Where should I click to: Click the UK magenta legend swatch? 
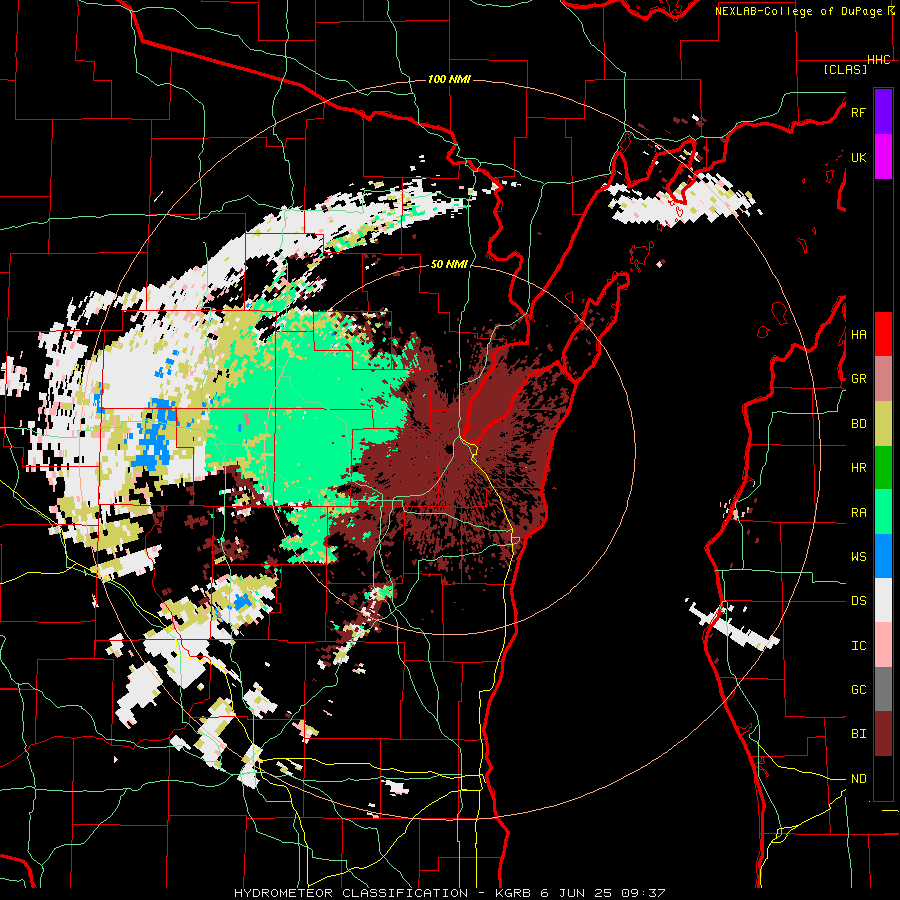(883, 157)
